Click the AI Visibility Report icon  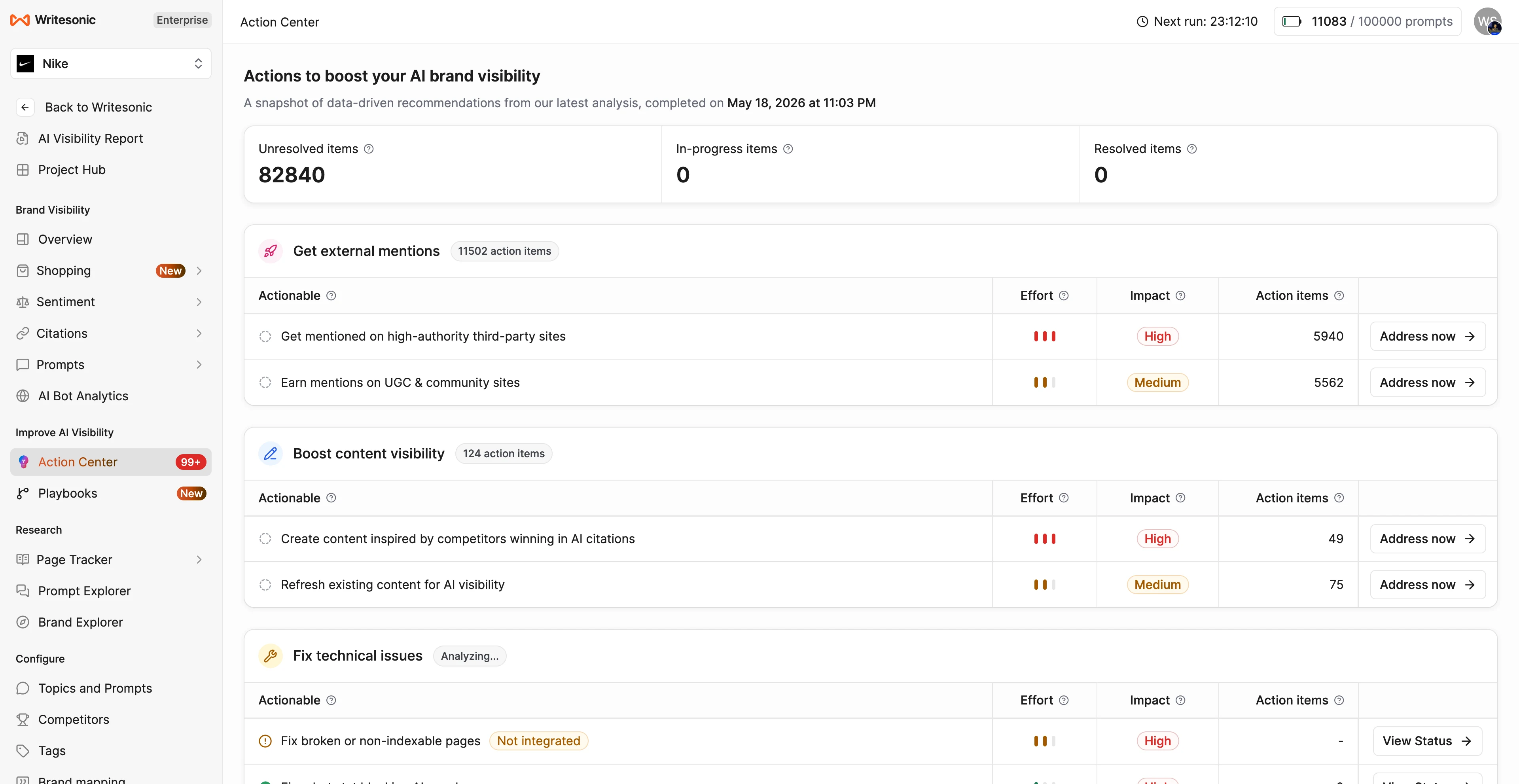[23, 138]
